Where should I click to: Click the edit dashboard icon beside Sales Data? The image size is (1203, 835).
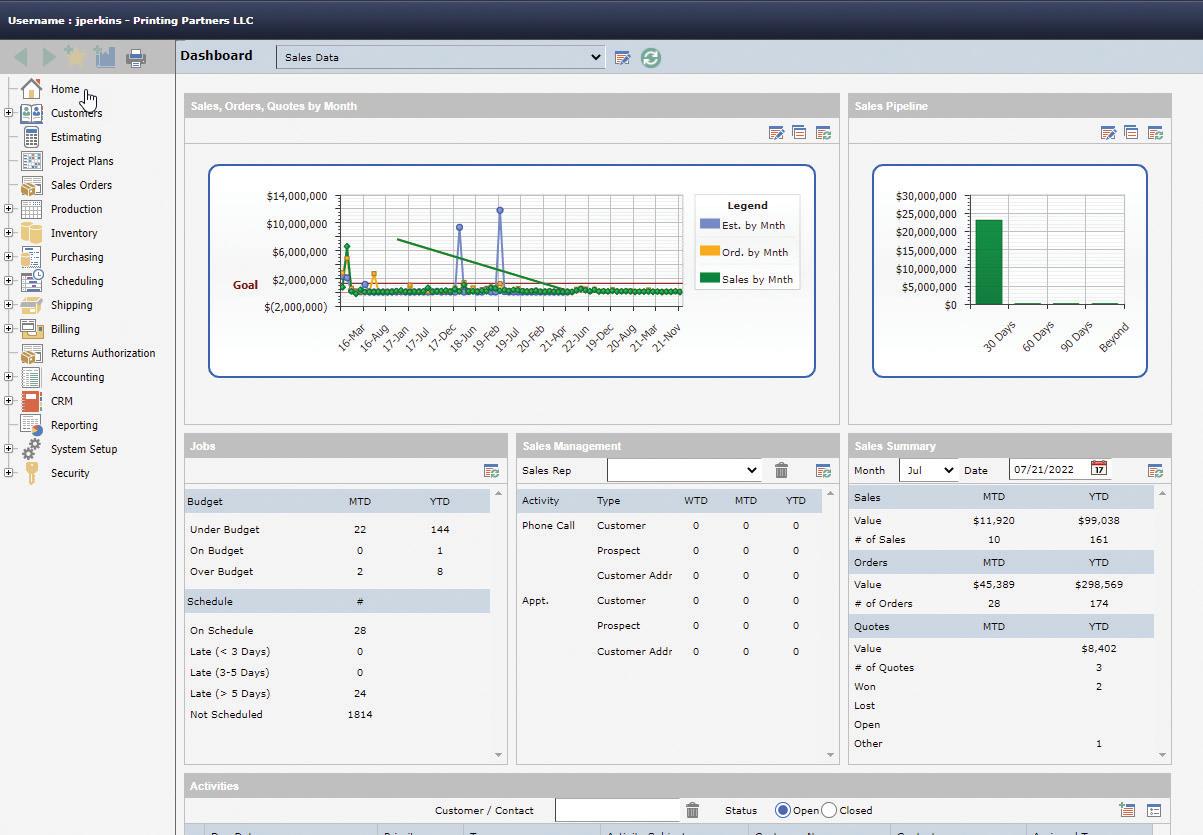click(622, 58)
